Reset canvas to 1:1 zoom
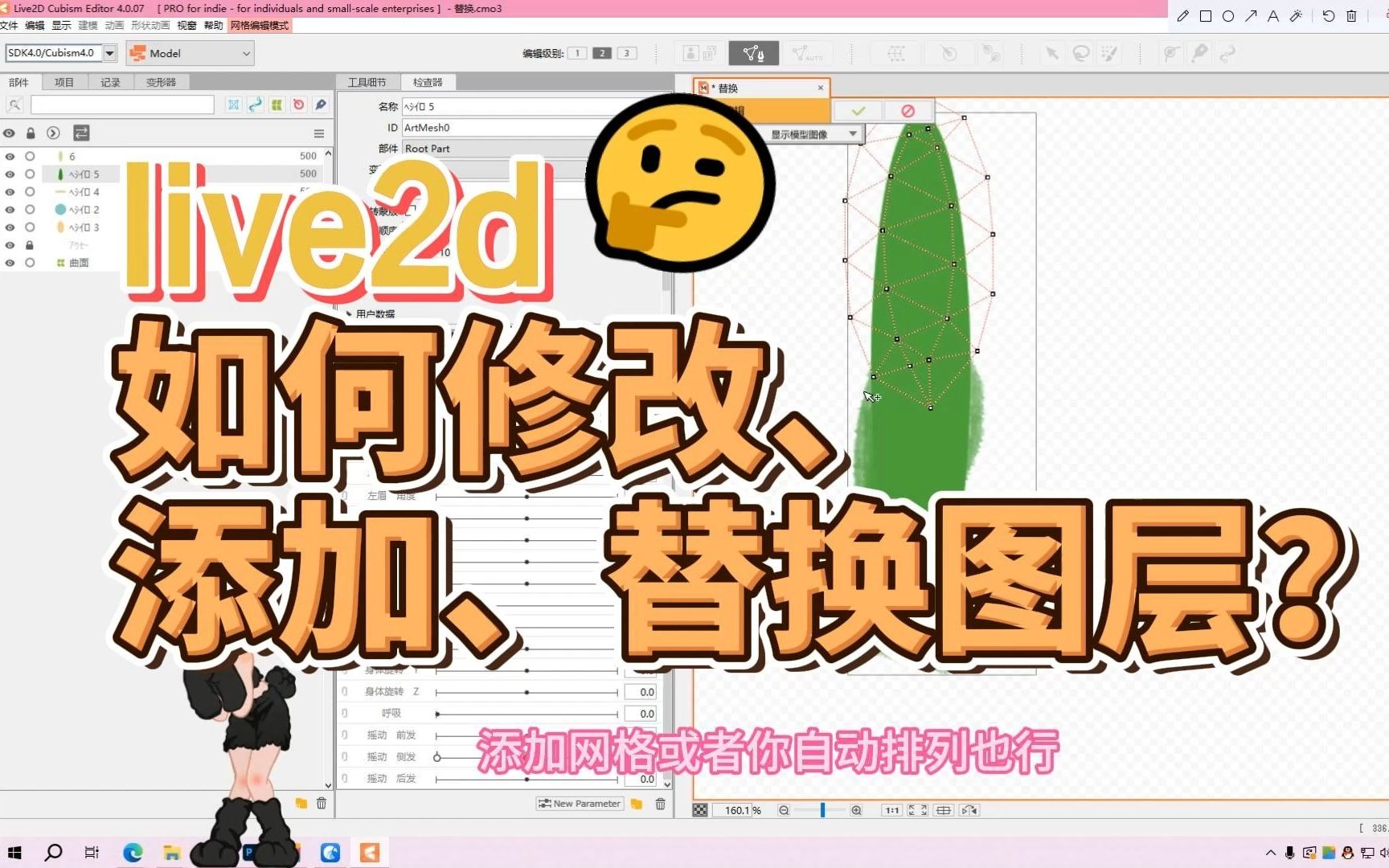1389x868 pixels. click(x=892, y=810)
